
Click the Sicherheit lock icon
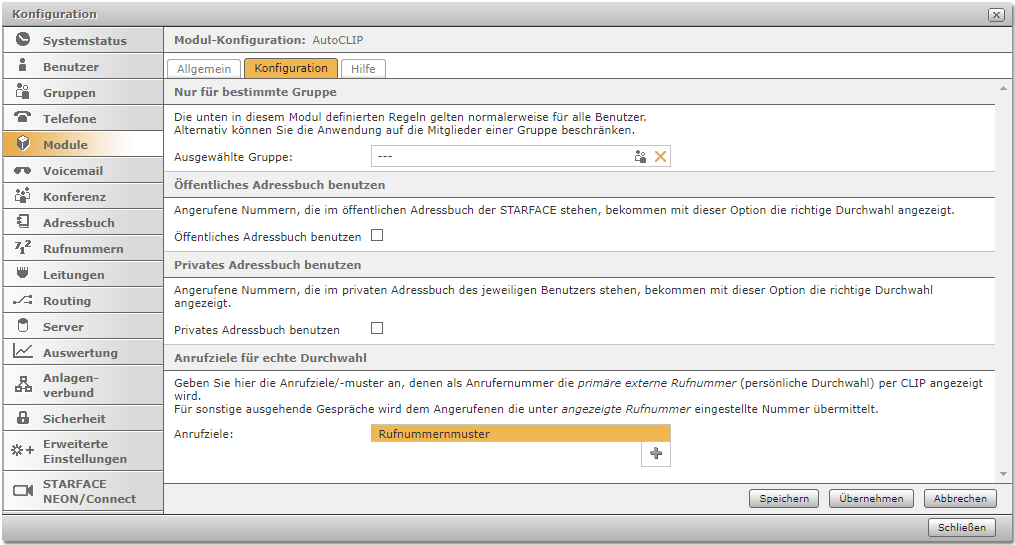point(23,418)
